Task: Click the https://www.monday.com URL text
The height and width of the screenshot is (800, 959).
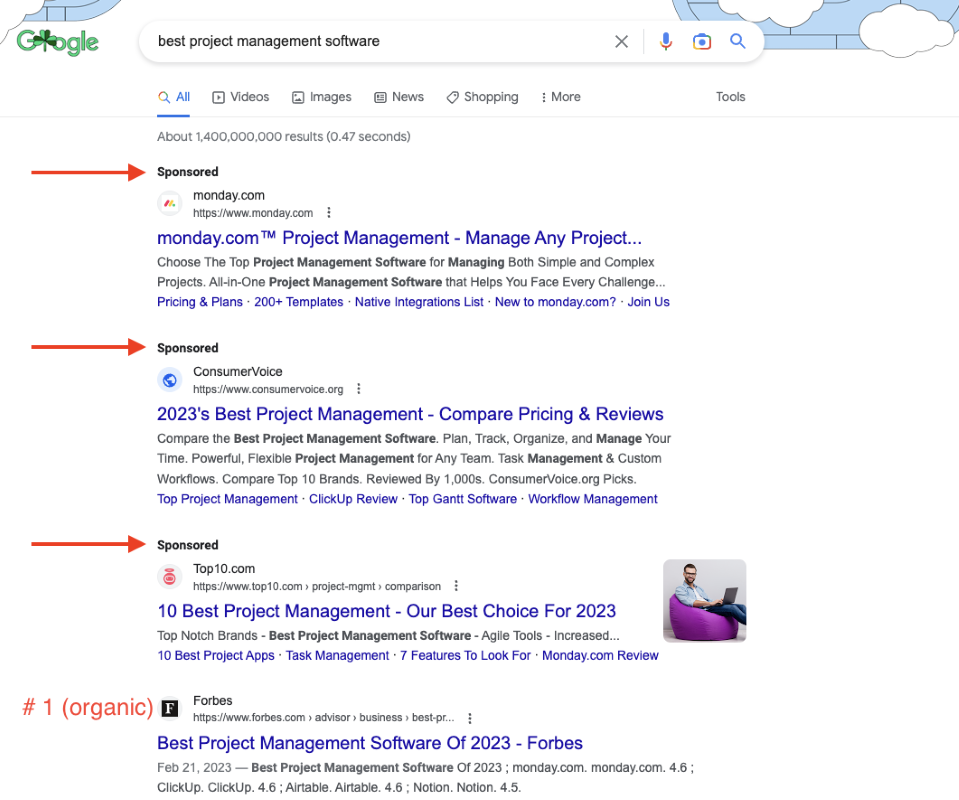Action: point(253,213)
